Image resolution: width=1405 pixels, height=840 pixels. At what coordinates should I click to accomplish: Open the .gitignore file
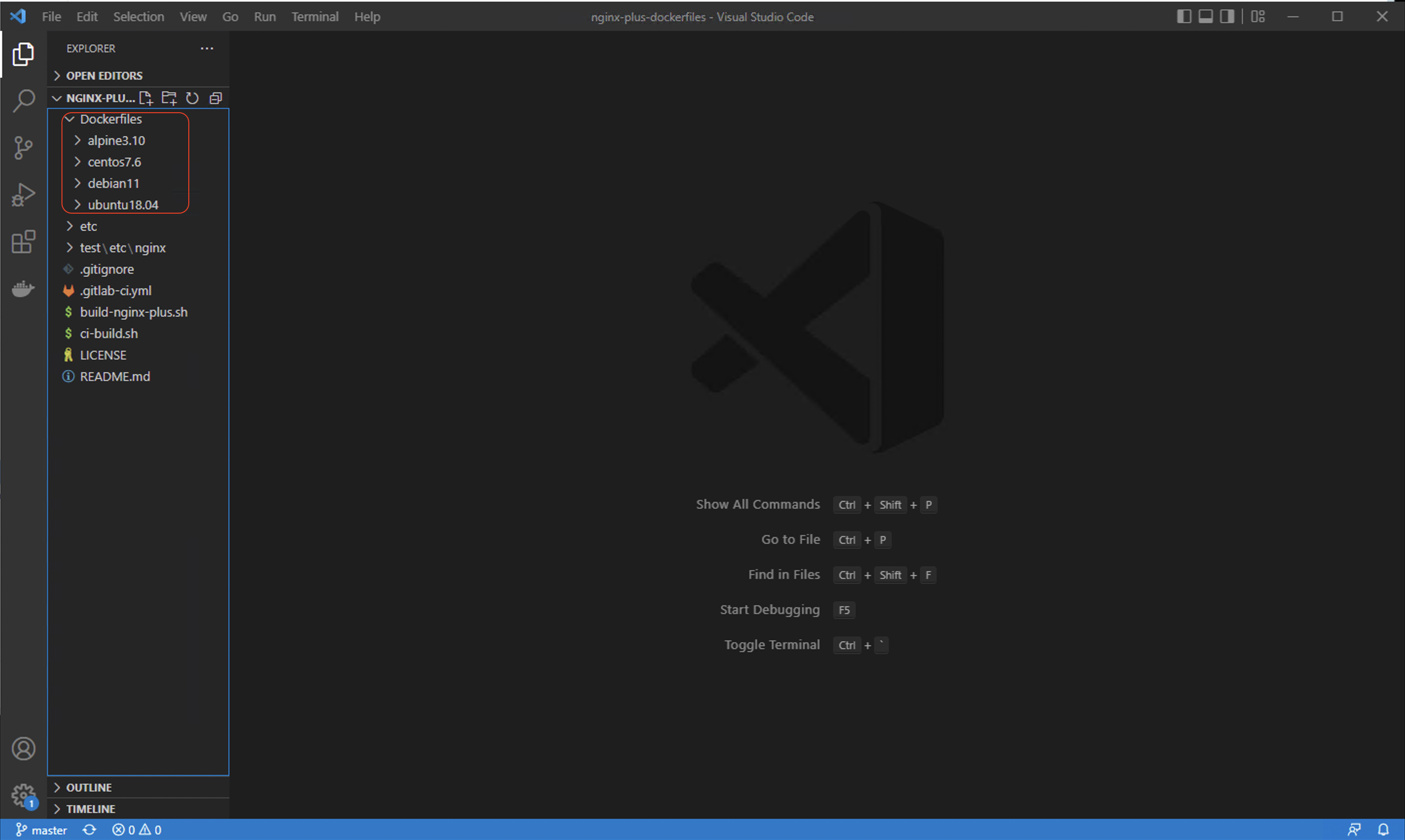(x=138, y=270)
